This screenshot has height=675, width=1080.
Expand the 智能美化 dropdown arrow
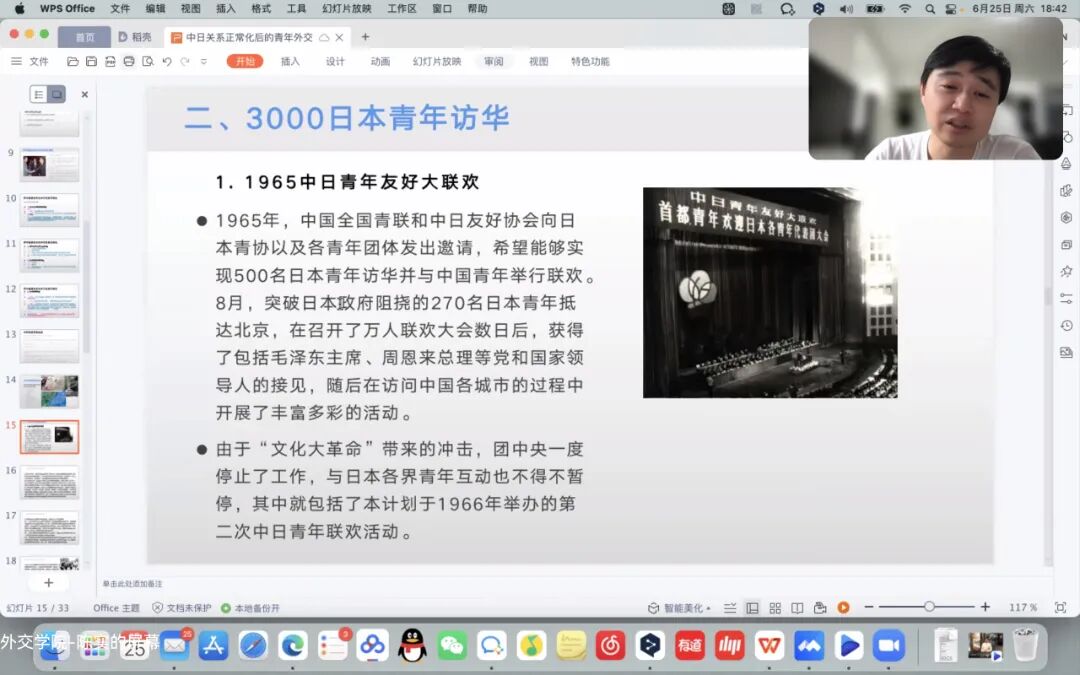pos(709,606)
